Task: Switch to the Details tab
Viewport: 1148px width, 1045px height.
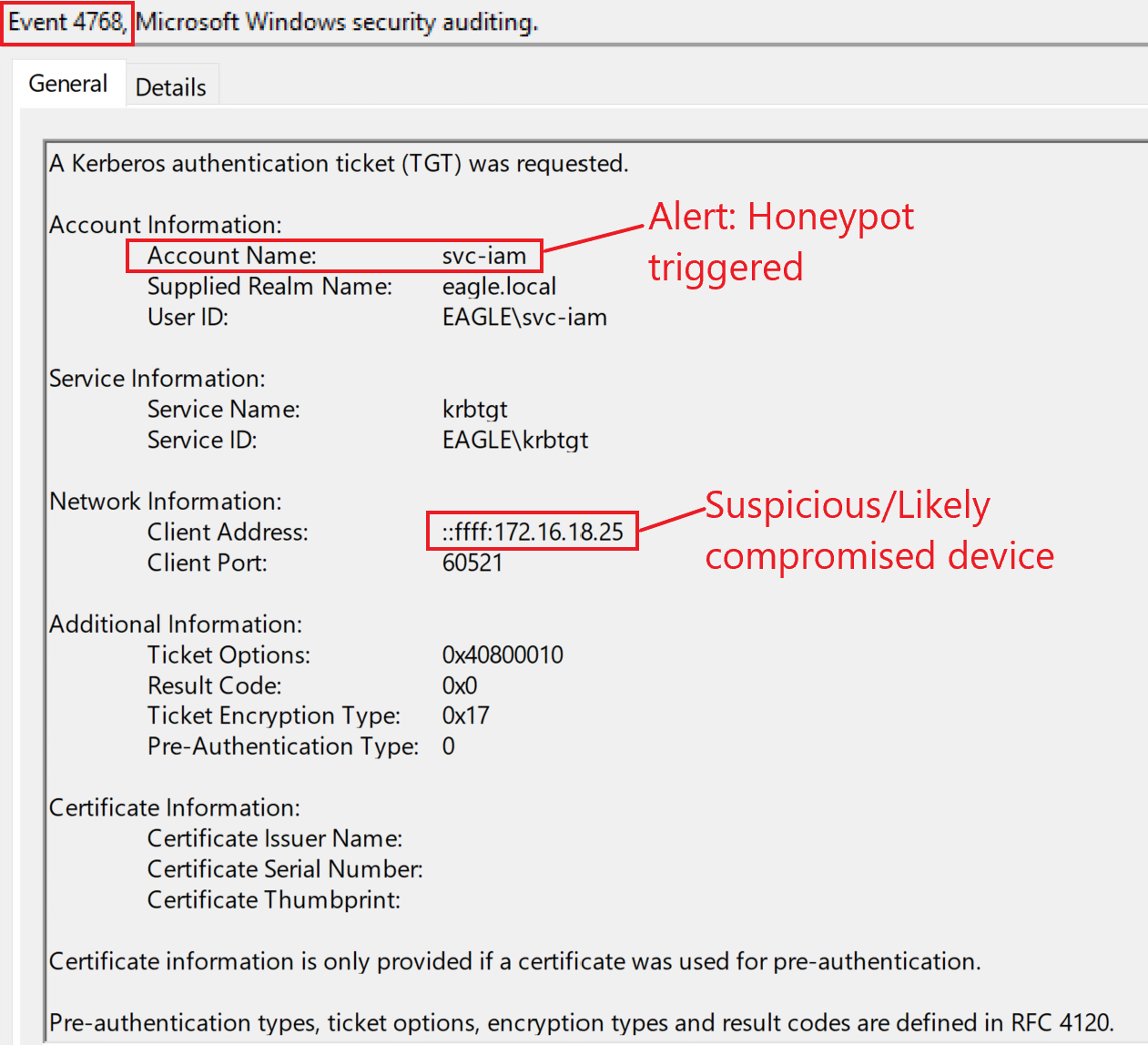Action: point(170,87)
